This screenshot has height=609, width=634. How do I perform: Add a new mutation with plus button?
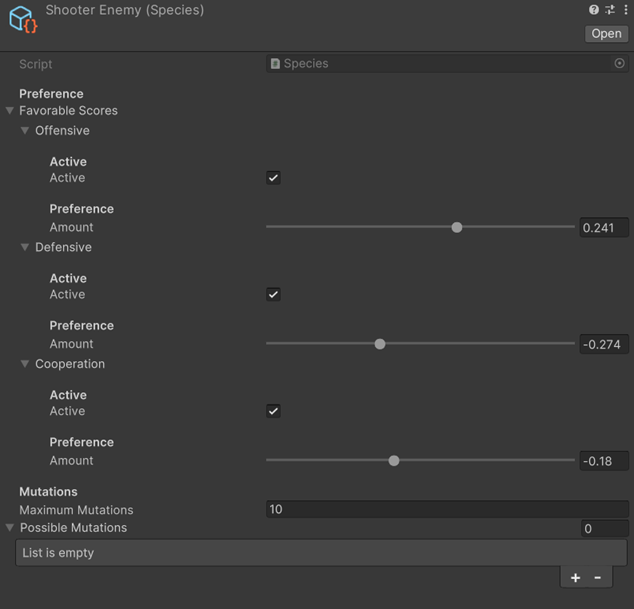(x=575, y=578)
